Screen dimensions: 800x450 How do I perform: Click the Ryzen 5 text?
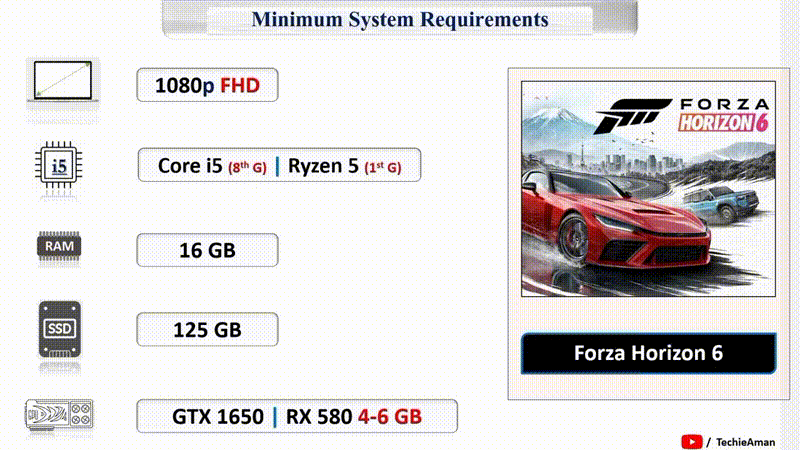323,166
